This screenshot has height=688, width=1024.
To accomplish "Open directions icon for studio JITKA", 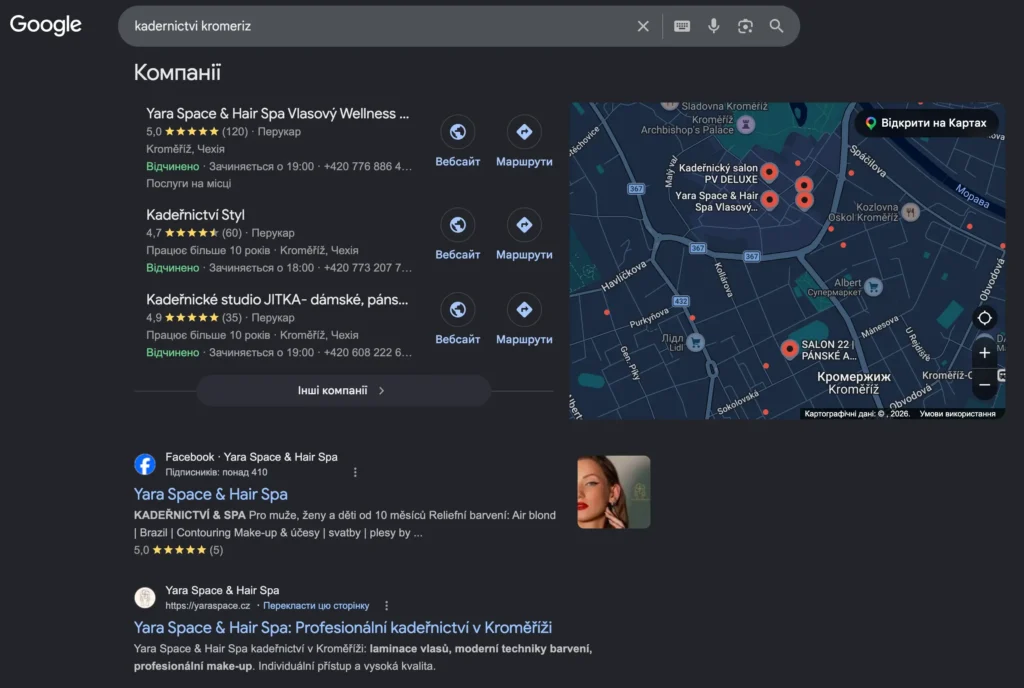I will coord(524,309).
